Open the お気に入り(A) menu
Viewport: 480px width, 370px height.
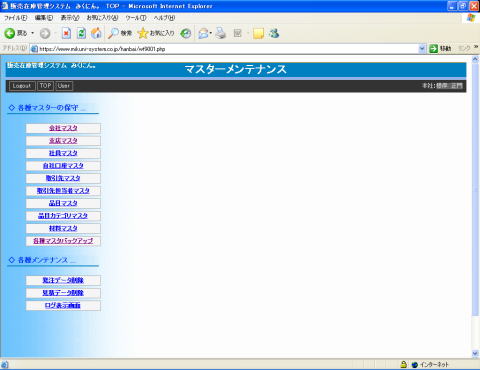[102, 18]
